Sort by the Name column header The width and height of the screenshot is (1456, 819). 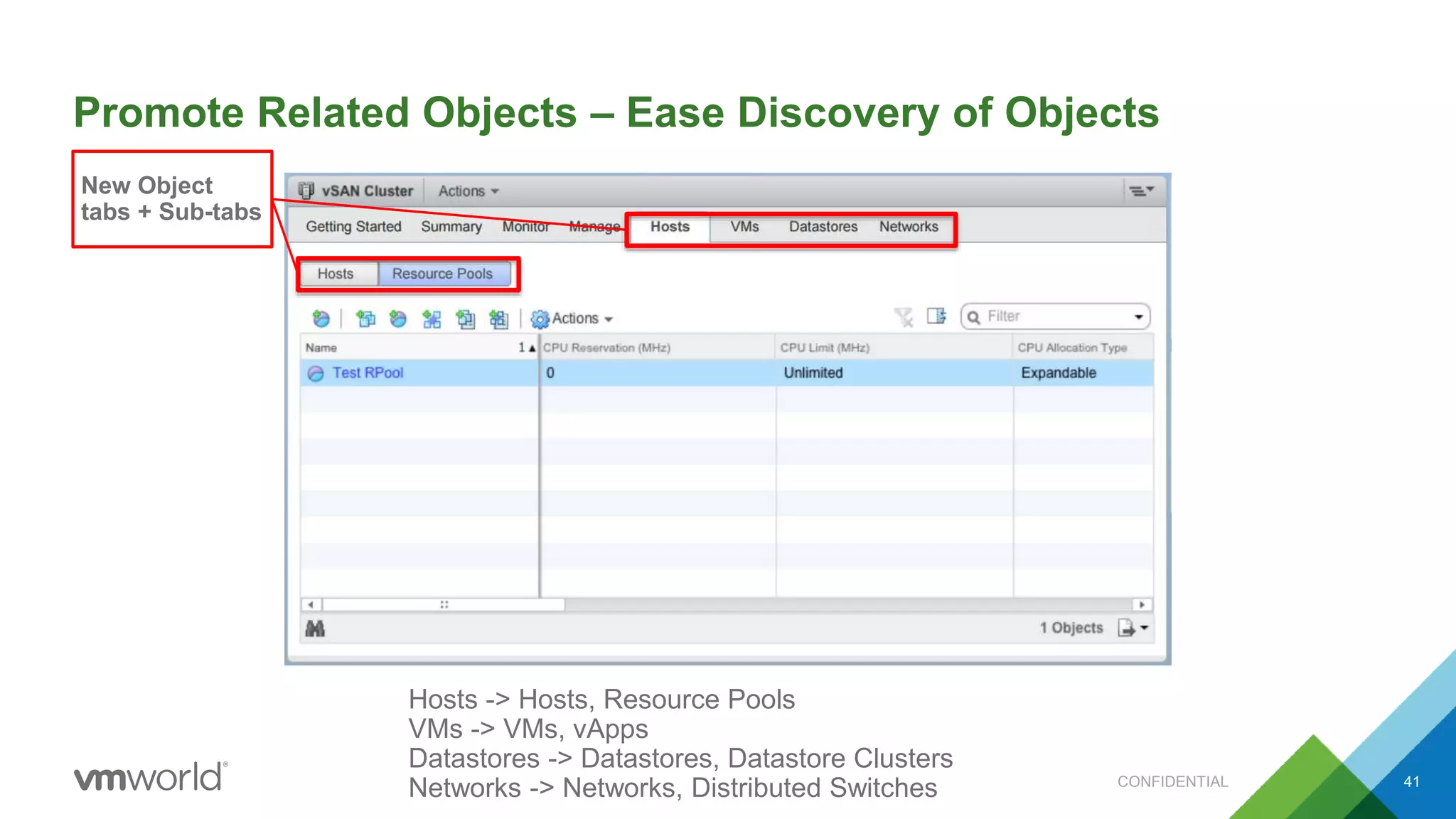click(419, 348)
